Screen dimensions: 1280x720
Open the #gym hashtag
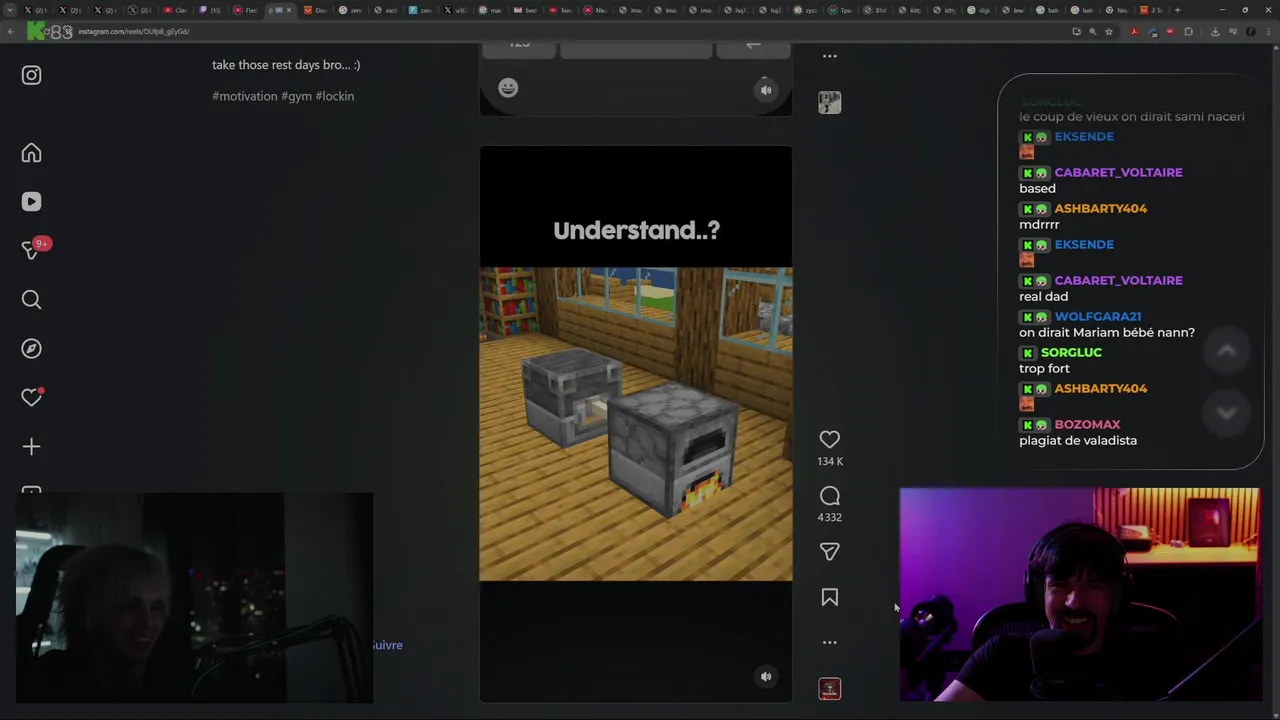[x=296, y=96]
